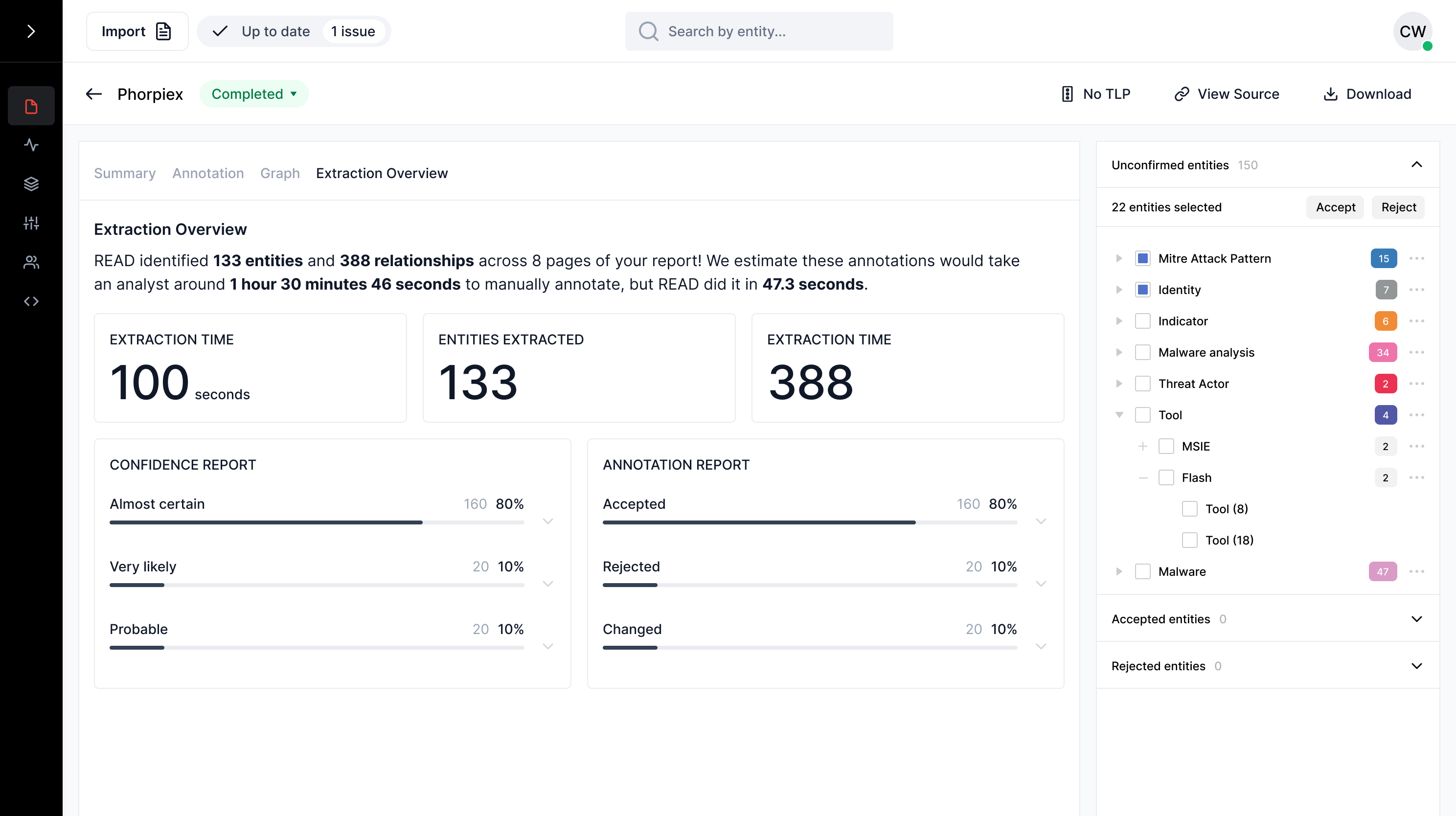Click Accept for selected entities

[x=1335, y=207]
